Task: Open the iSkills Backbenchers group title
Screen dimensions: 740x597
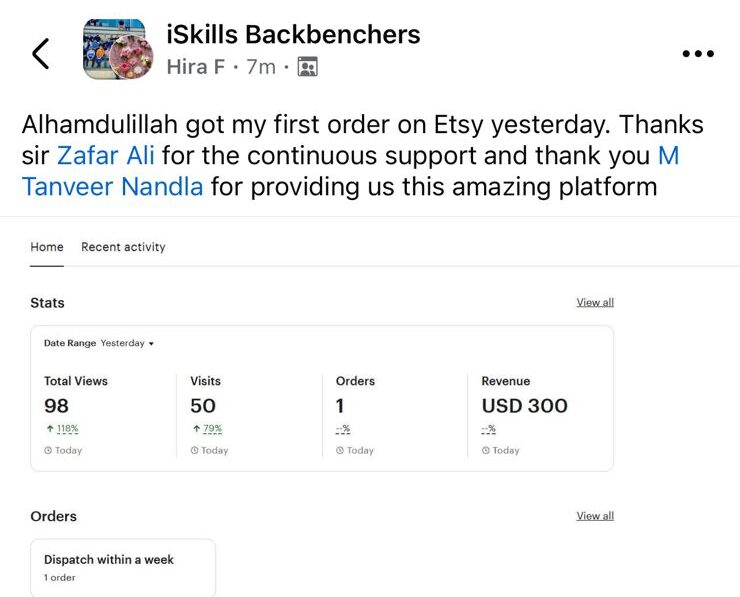Action: point(292,34)
